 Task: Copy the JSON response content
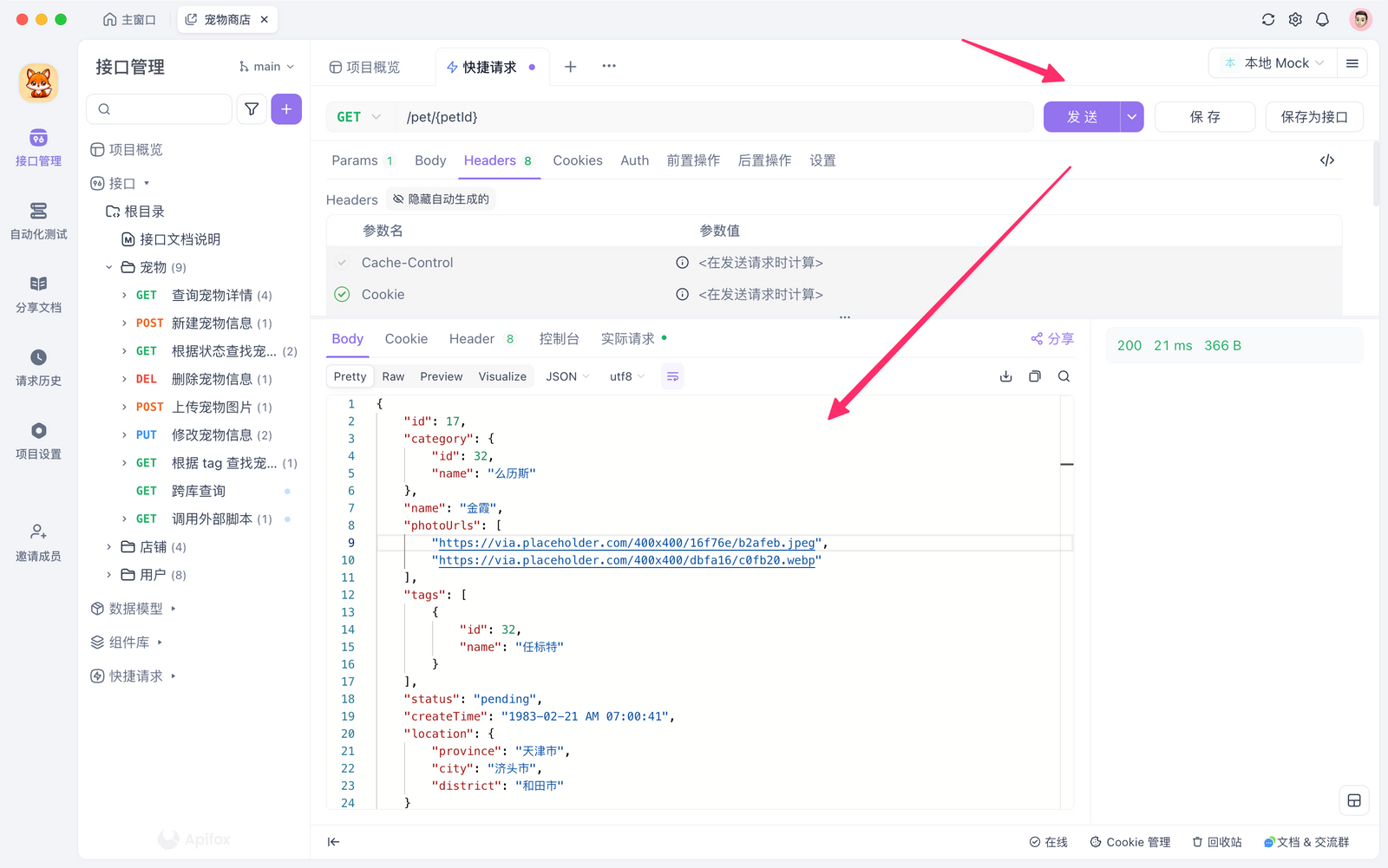[1034, 375]
